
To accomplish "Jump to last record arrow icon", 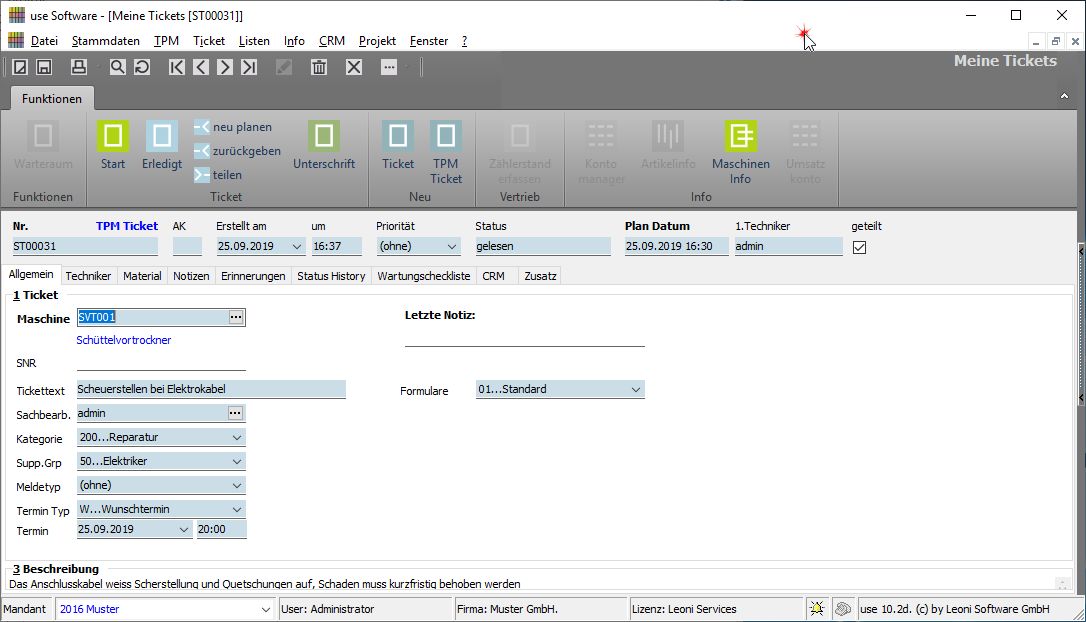I will point(249,67).
